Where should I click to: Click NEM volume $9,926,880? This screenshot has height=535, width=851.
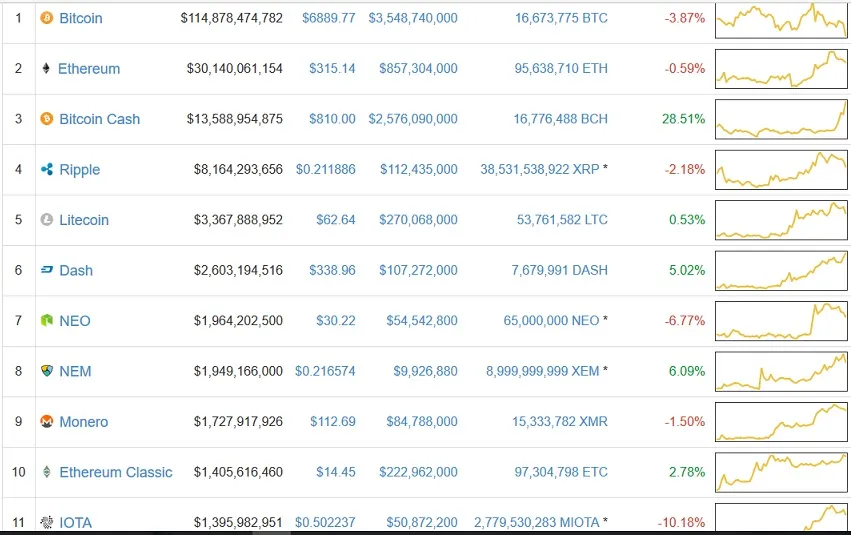(x=426, y=371)
